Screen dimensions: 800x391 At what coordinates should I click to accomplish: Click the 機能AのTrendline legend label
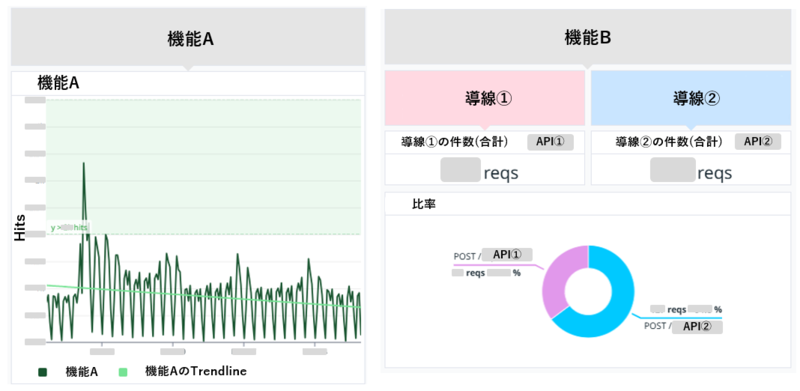(195, 372)
